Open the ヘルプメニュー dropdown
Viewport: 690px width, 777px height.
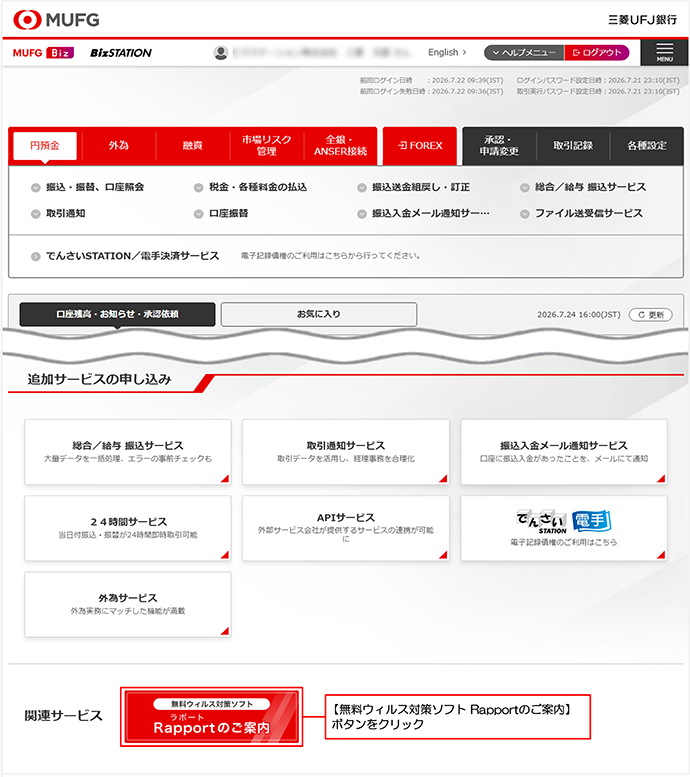tap(524, 53)
